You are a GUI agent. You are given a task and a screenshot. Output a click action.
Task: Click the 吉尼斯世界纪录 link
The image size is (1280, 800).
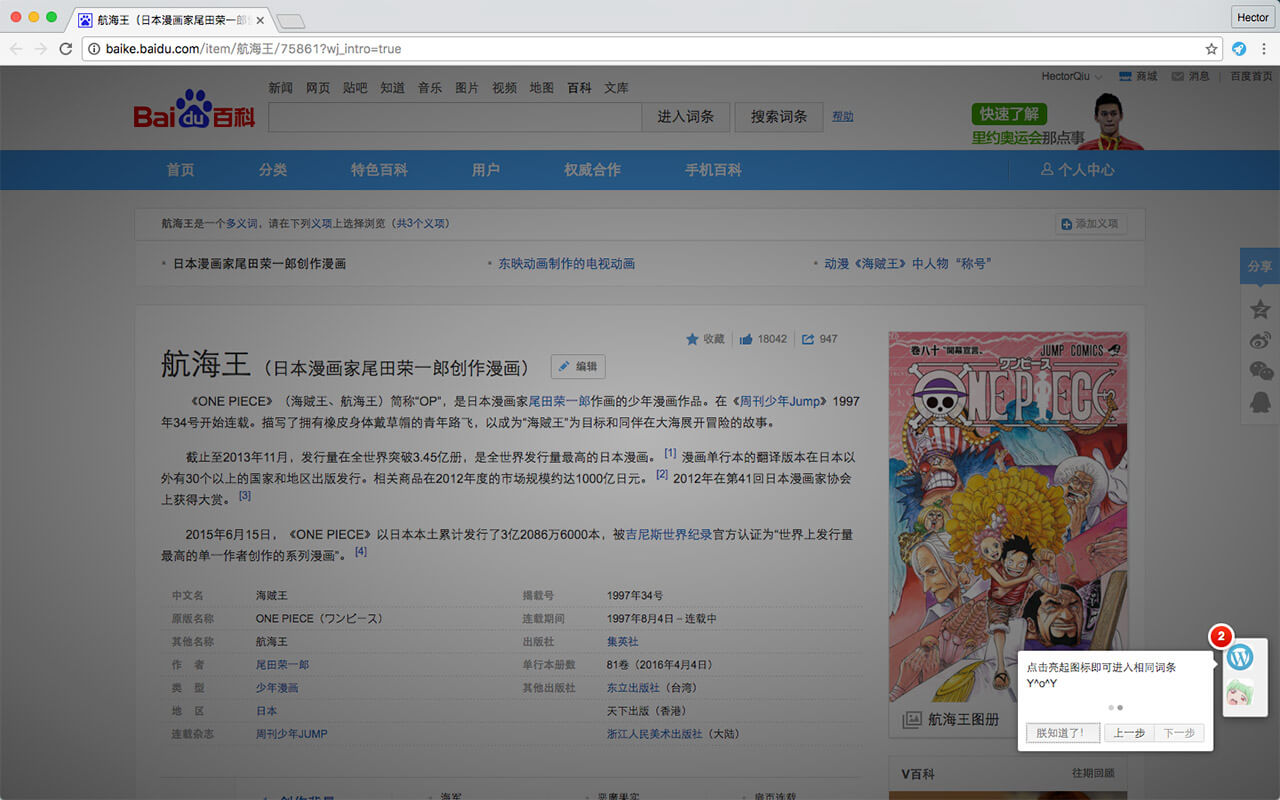click(669, 535)
